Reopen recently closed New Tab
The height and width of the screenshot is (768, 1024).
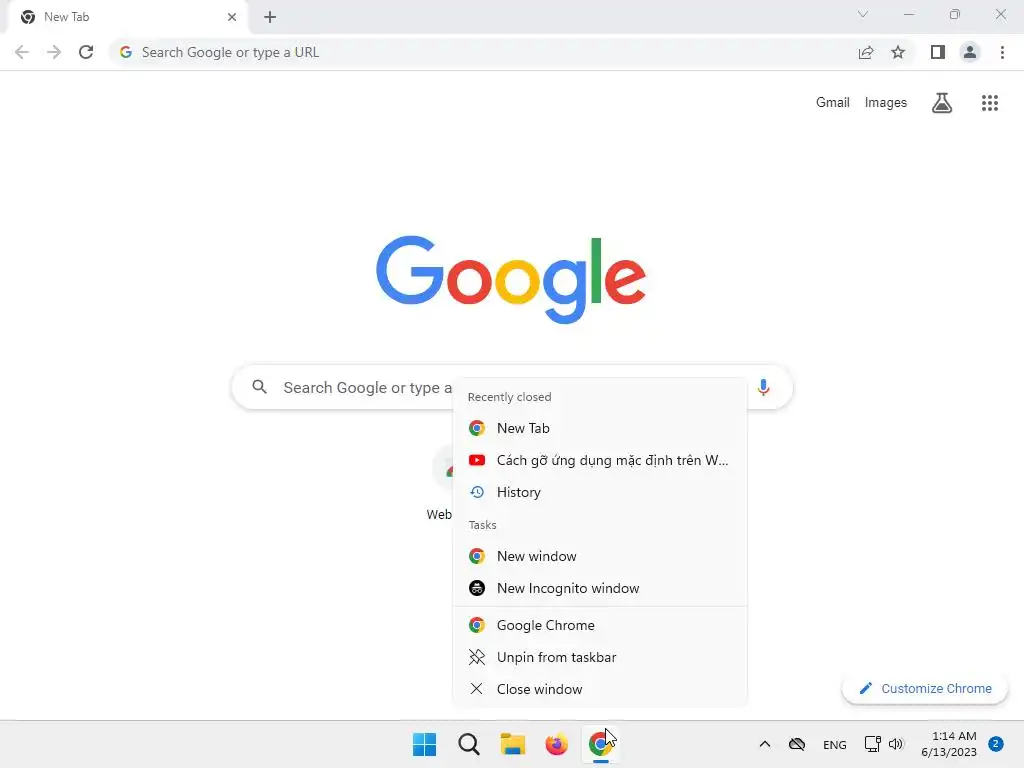pyautogui.click(x=600, y=428)
